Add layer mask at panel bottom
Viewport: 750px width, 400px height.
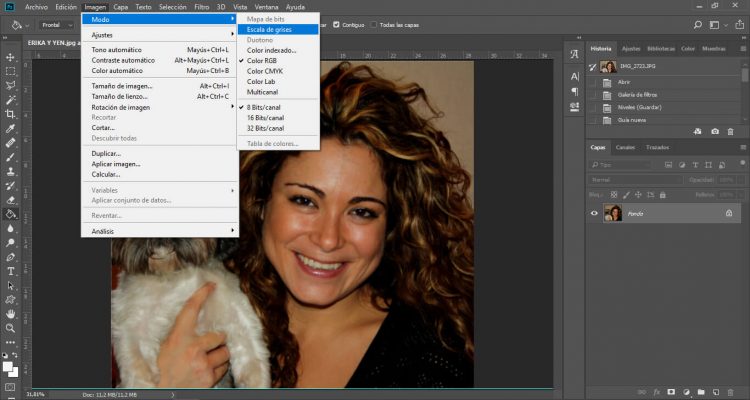click(671, 392)
